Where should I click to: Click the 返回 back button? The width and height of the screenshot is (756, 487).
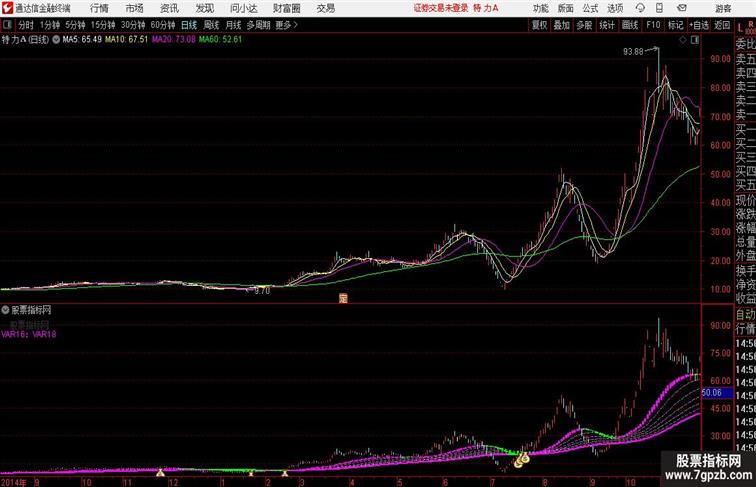tap(722, 25)
